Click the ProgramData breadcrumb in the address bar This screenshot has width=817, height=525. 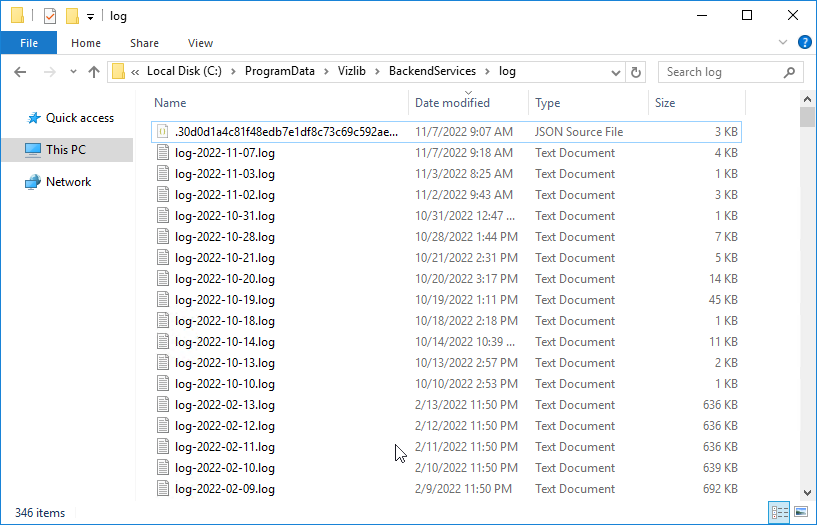(x=280, y=71)
